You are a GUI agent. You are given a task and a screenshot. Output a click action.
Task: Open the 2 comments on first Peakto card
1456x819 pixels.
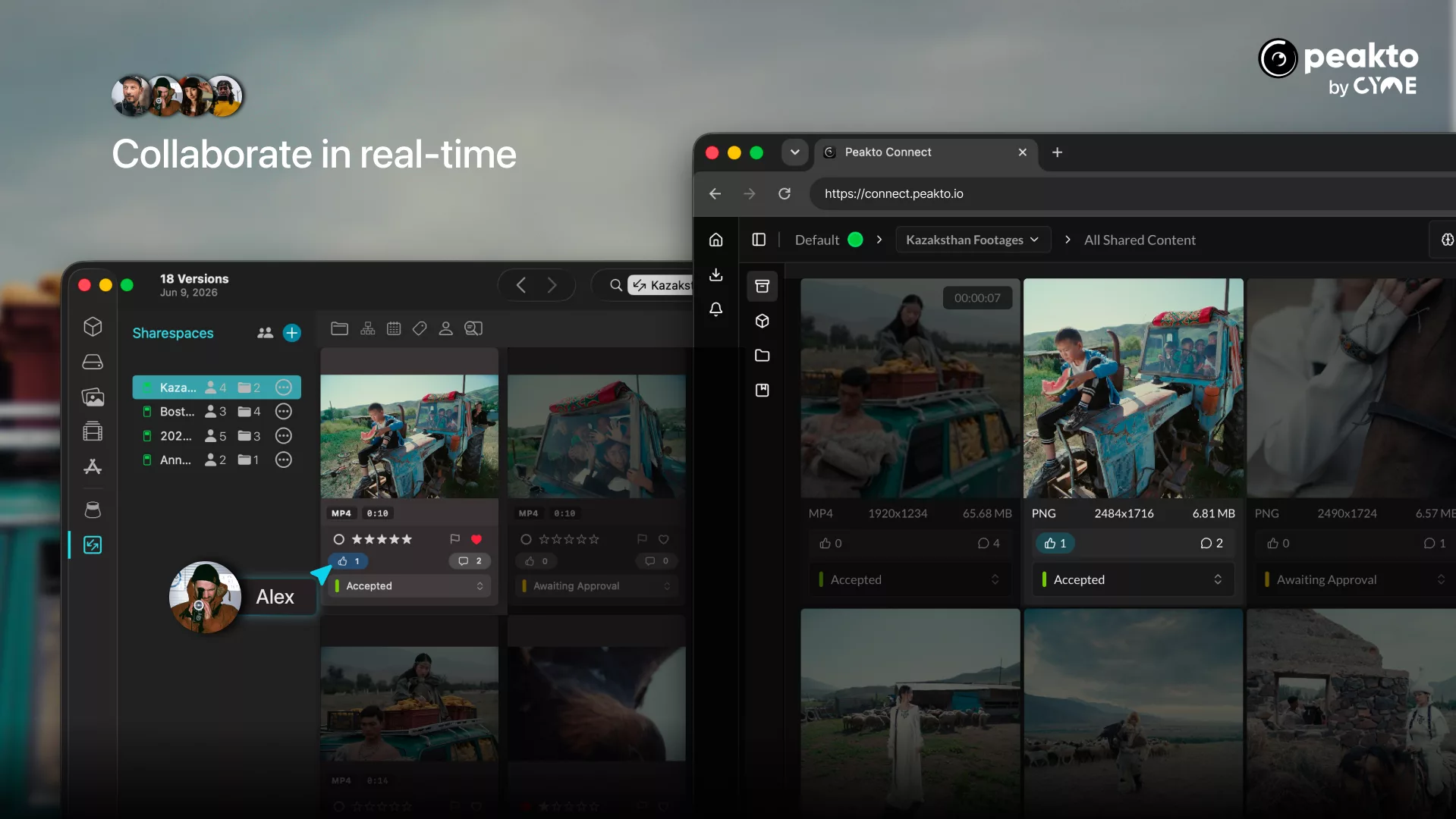pyautogui.click(x=470, y=561)
